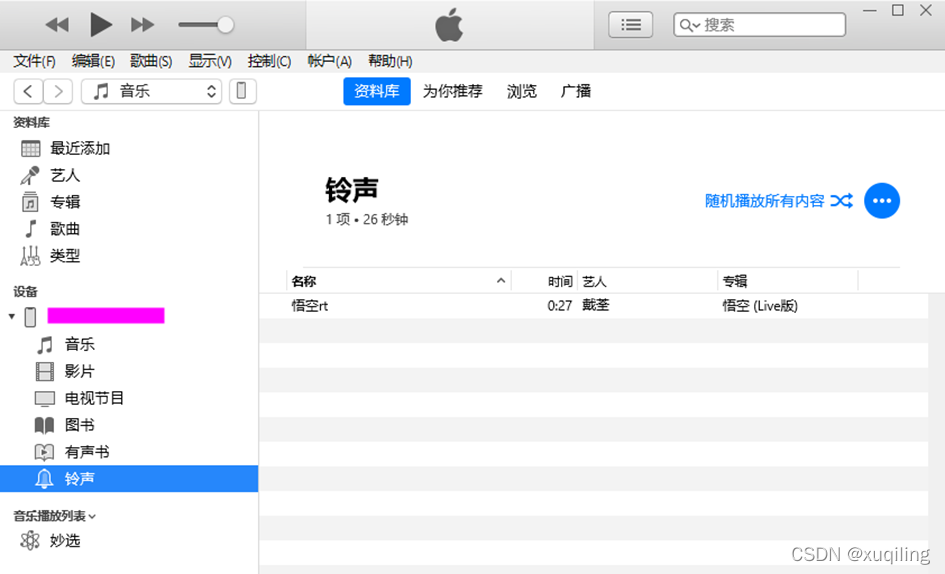
Task: Click the rewind previous track button
Action: [57, 25]
